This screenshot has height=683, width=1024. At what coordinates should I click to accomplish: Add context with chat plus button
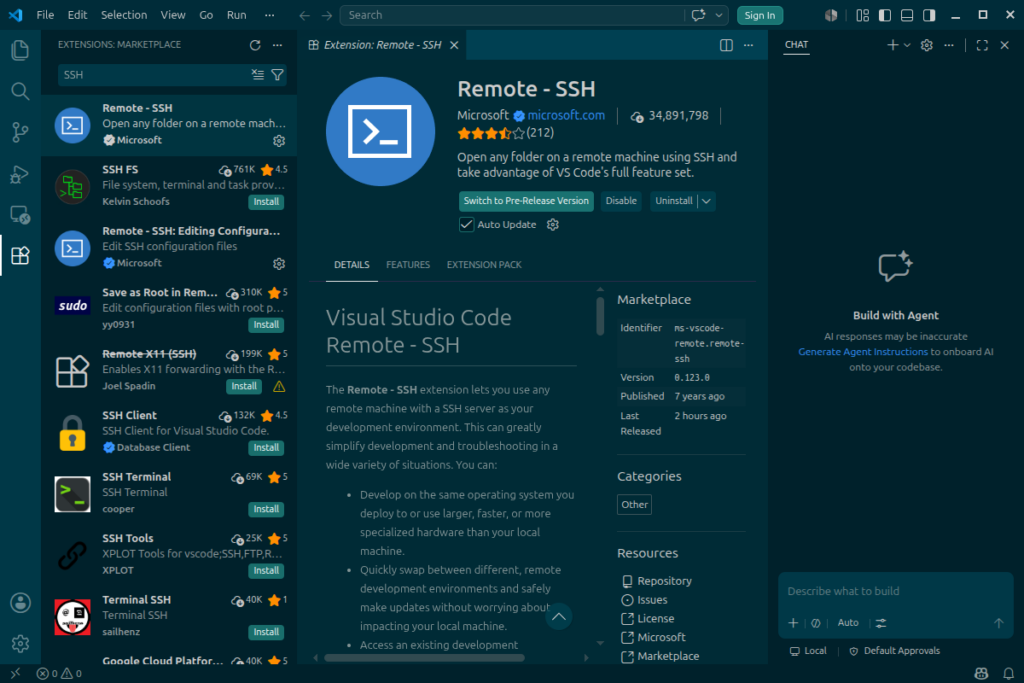click(x=793, y=623)
